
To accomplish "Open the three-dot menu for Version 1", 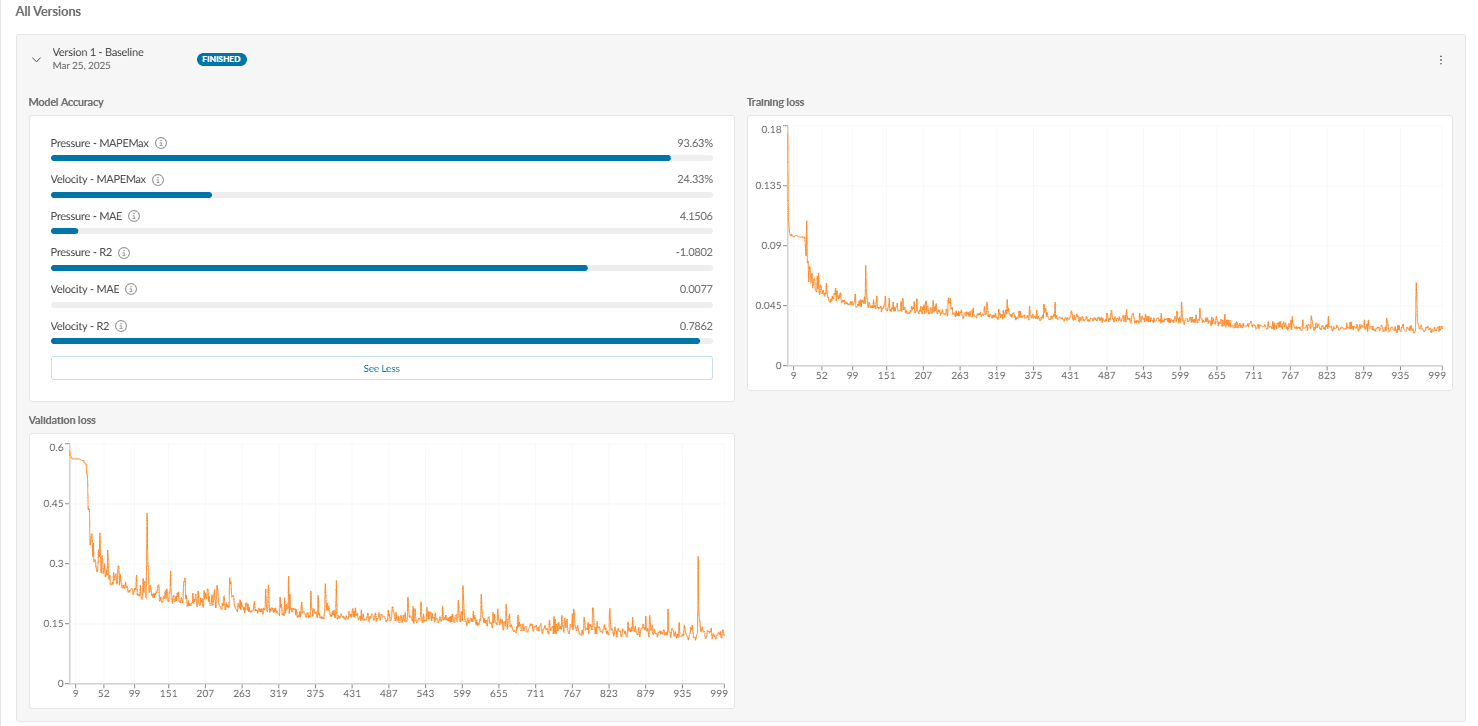I will 1440,60.
